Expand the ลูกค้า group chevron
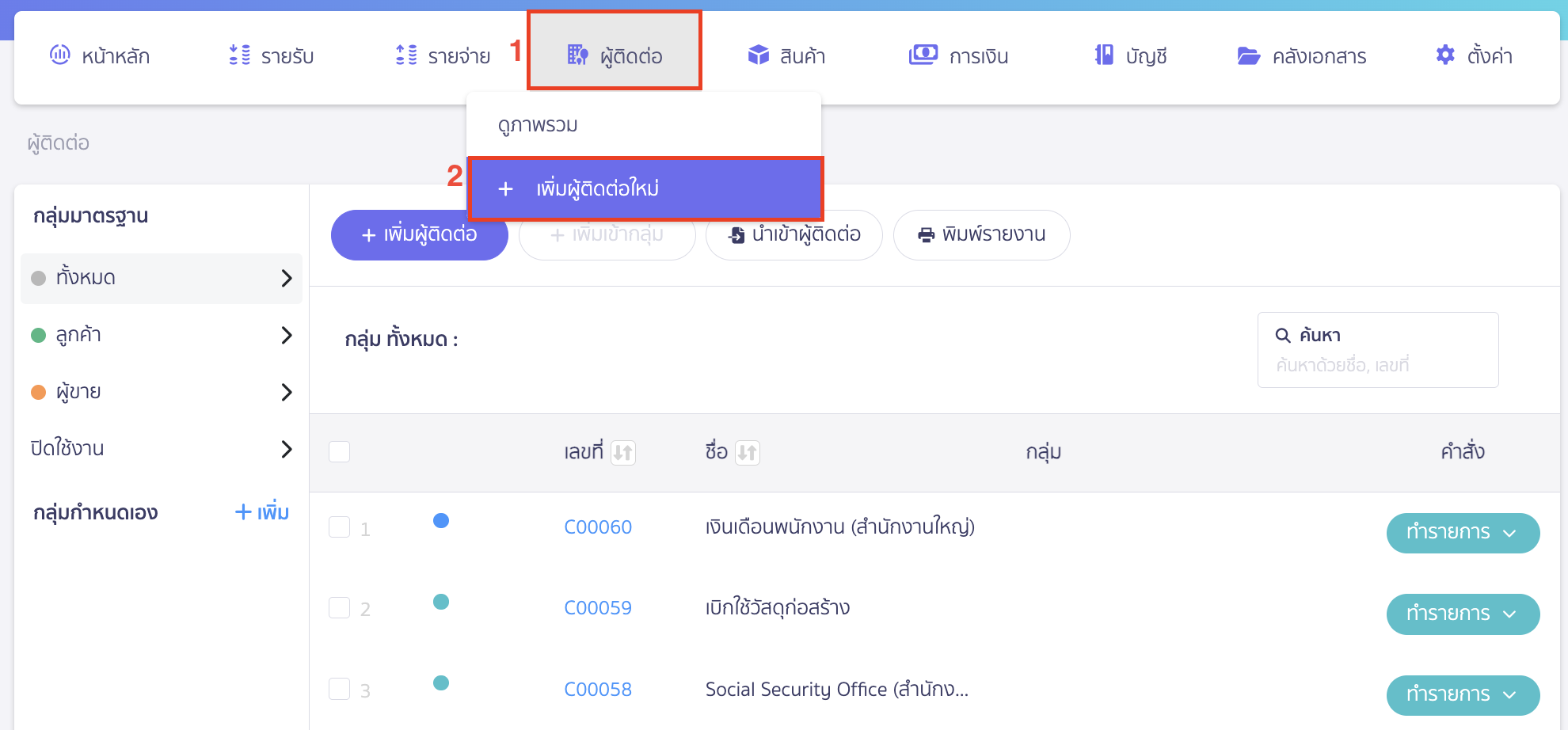 [x=287, y=335]
